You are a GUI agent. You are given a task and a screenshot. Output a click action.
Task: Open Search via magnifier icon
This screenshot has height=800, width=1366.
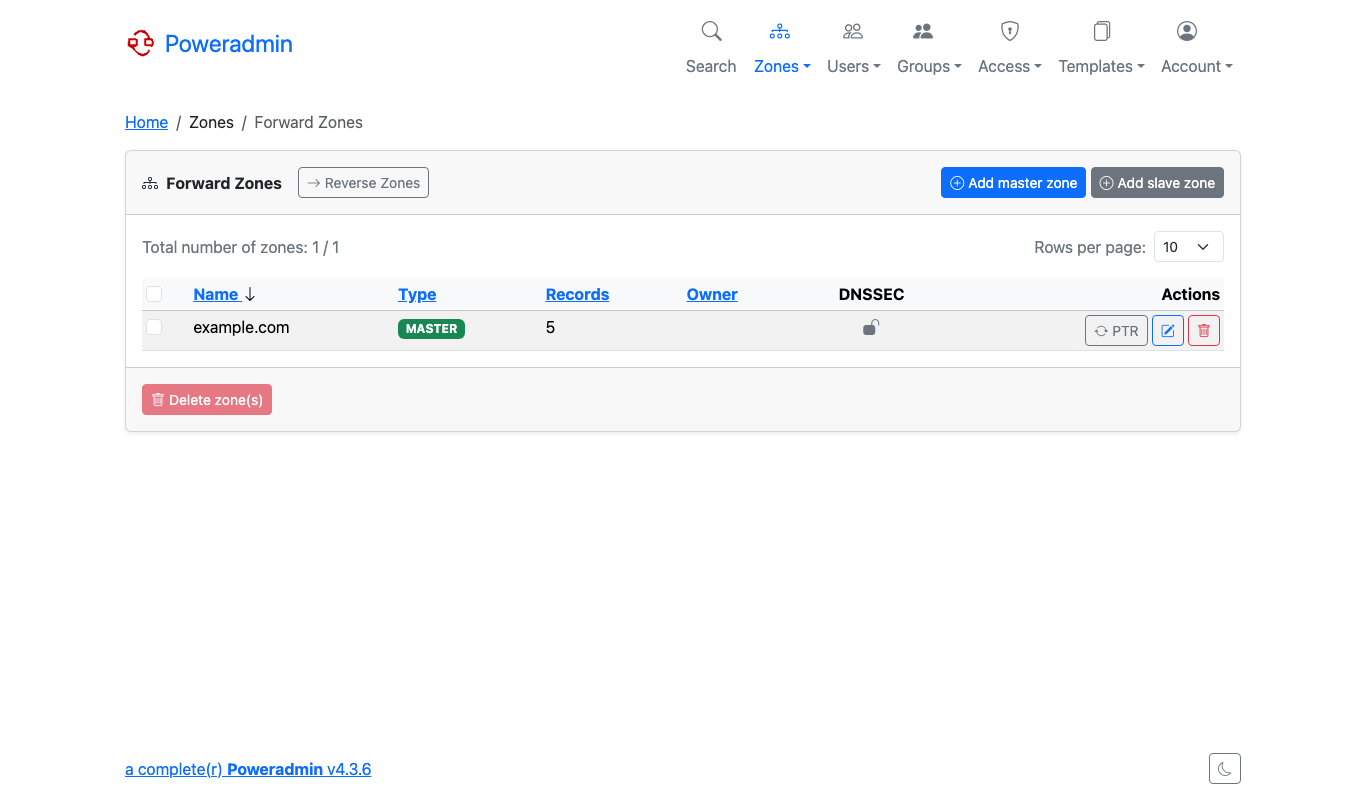[x=711, y=31]
